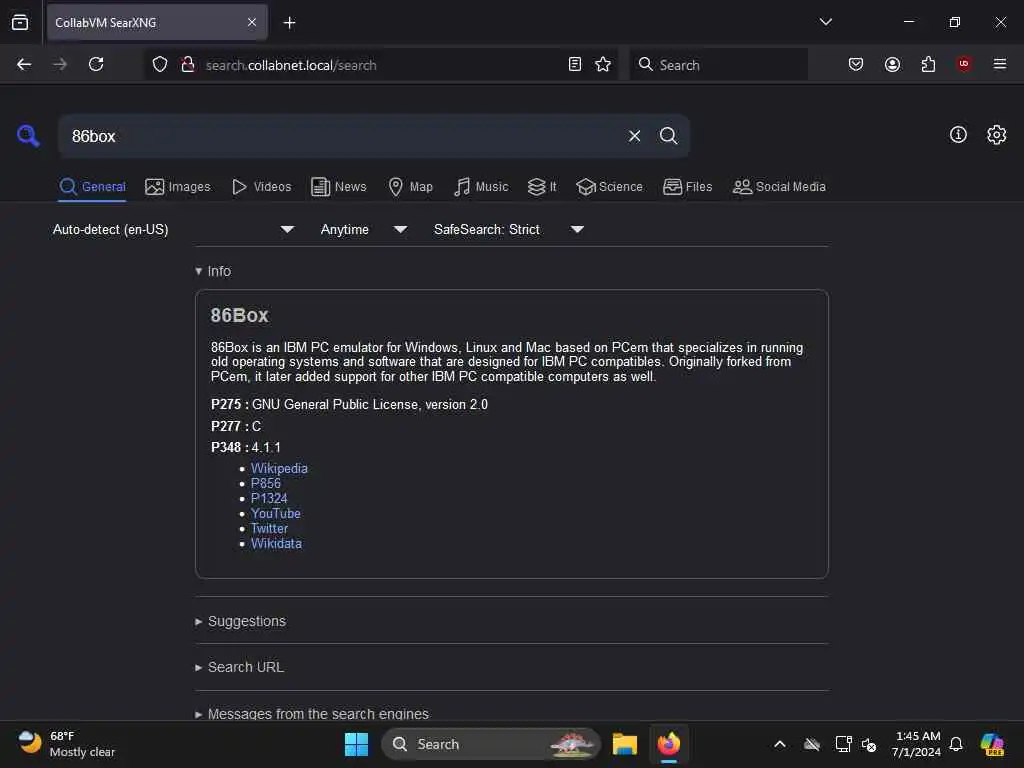Image resolution: width=1024 pixels, height=768 pixels.
Task: Reload the current page
Action: coord(96,64)
